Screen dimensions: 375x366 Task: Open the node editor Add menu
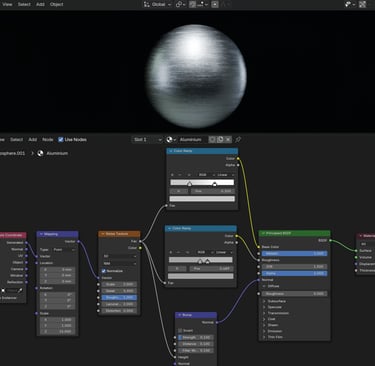(x=33, y=139)
